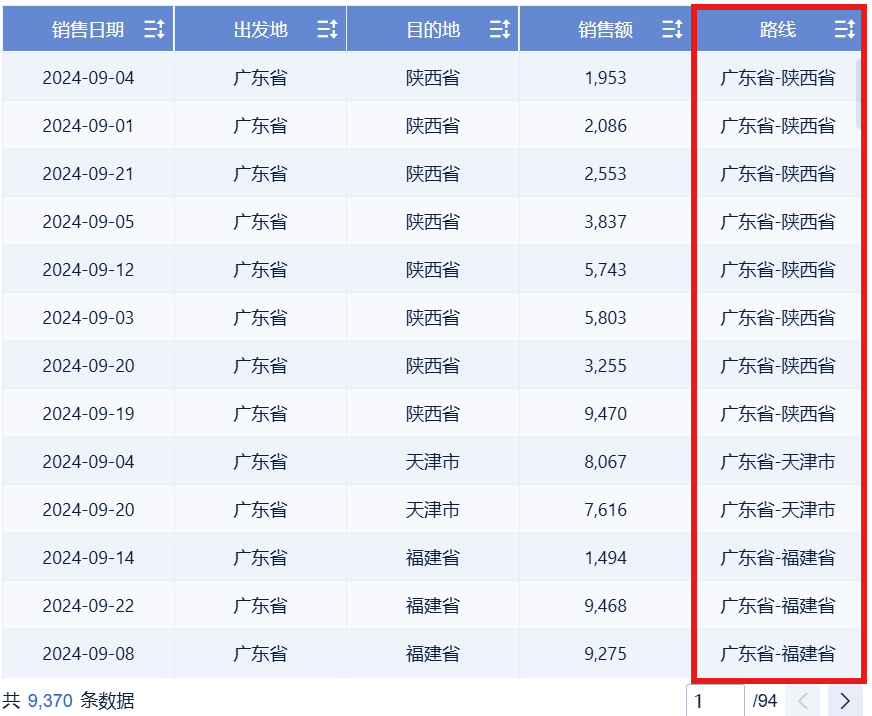Click the date cell 2024-09-05
872x716 pixels.
click(88, 222)
